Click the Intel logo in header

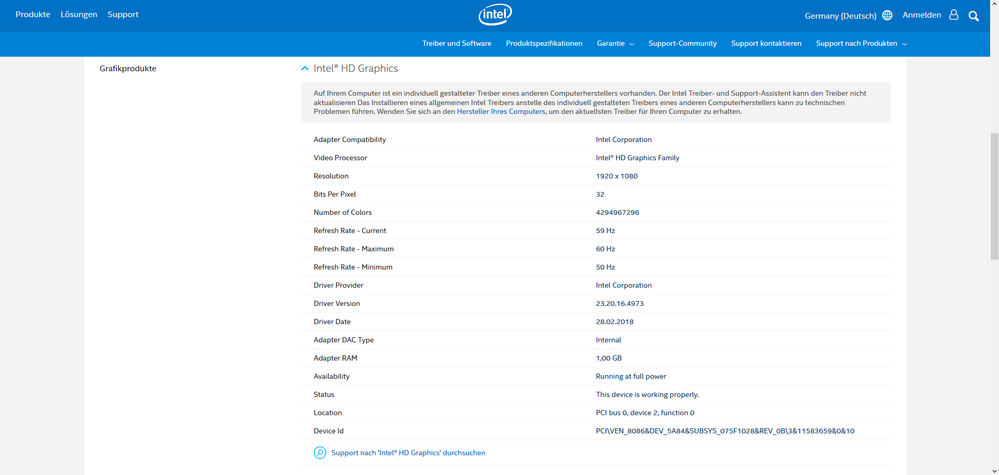pos(495,15)
